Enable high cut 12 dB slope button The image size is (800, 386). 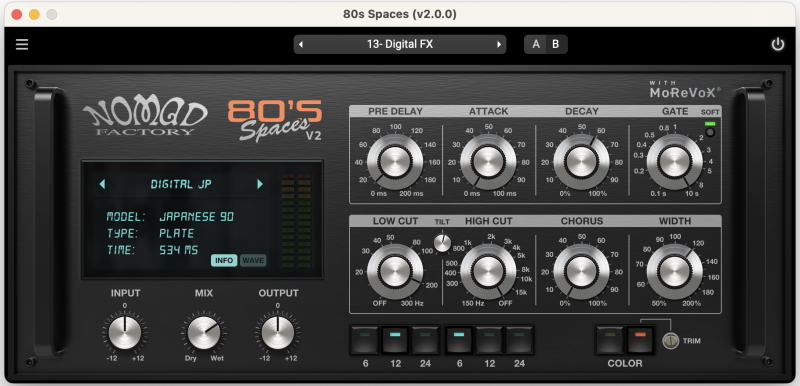tap(489, 340)
